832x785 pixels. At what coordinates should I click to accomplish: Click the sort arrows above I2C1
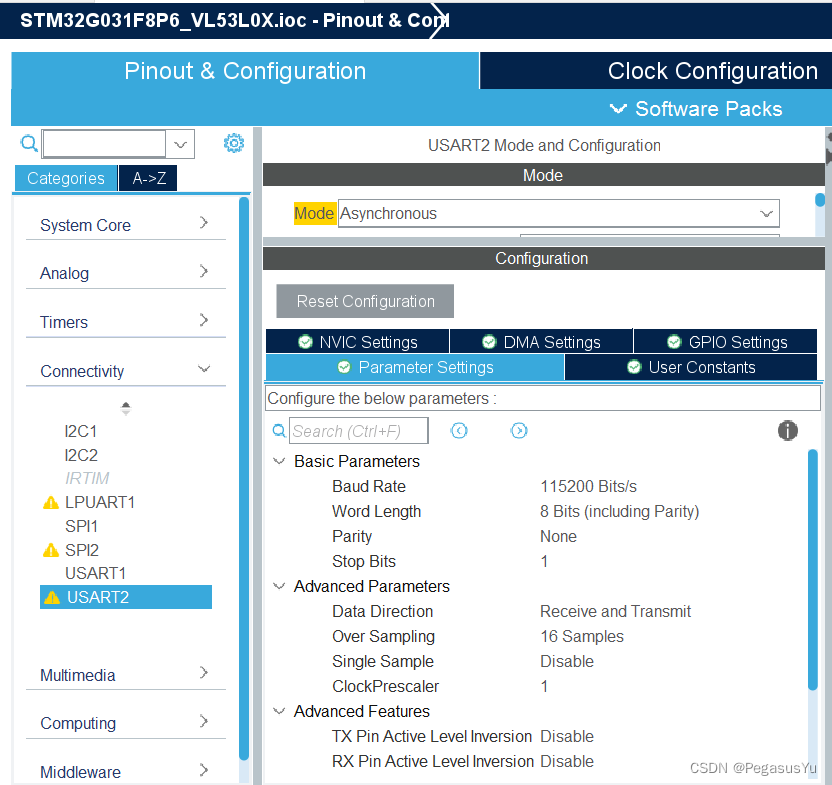126,408
